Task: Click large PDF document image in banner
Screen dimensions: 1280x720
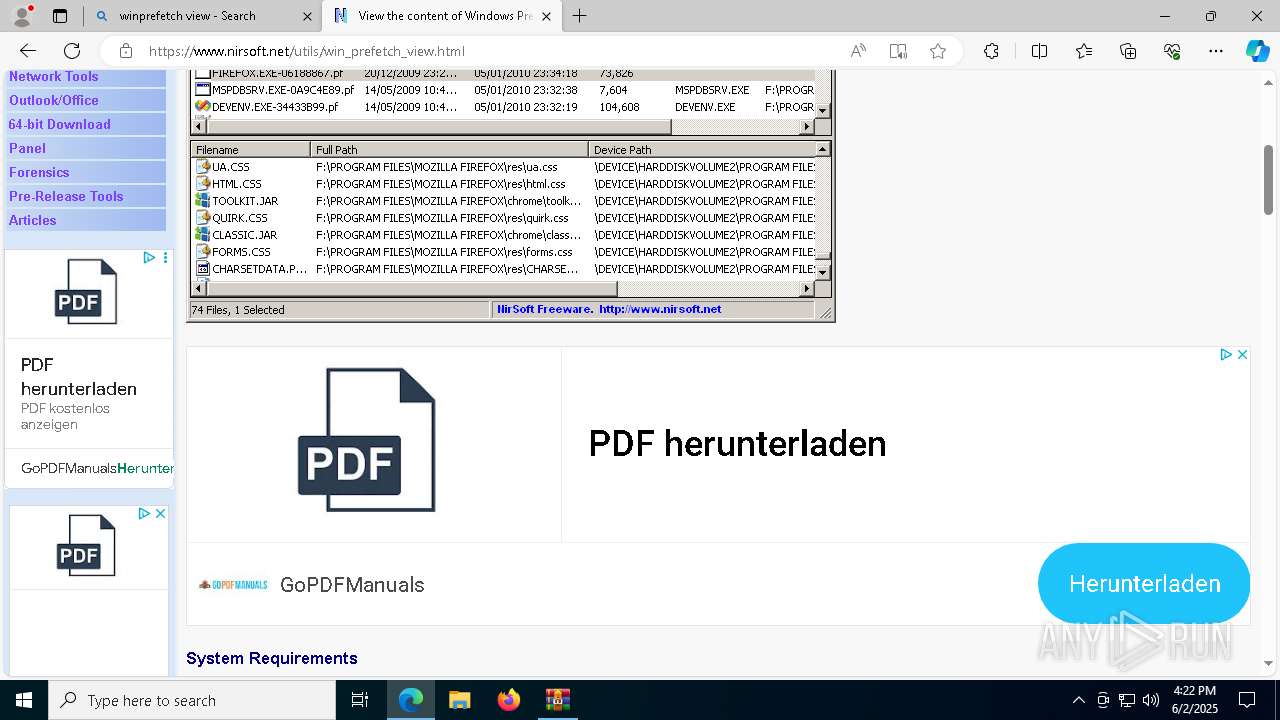Action: [367, 440]
